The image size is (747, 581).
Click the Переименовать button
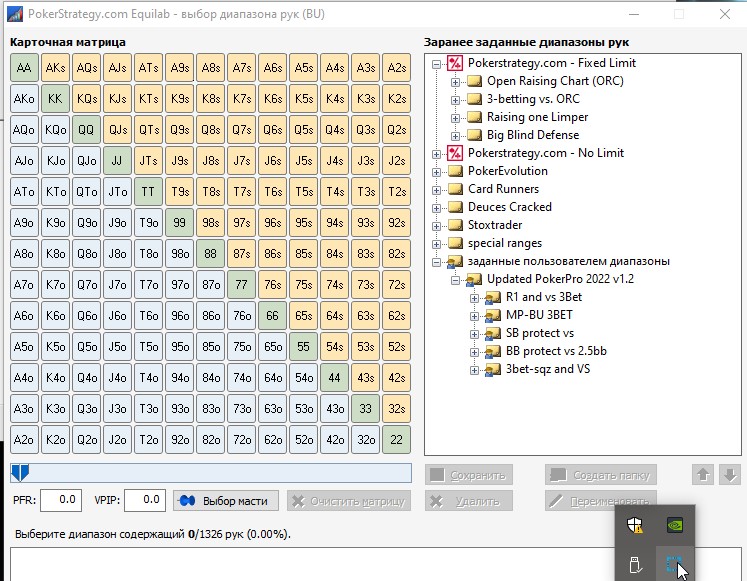pyautogui.click(x=601, y=501)
